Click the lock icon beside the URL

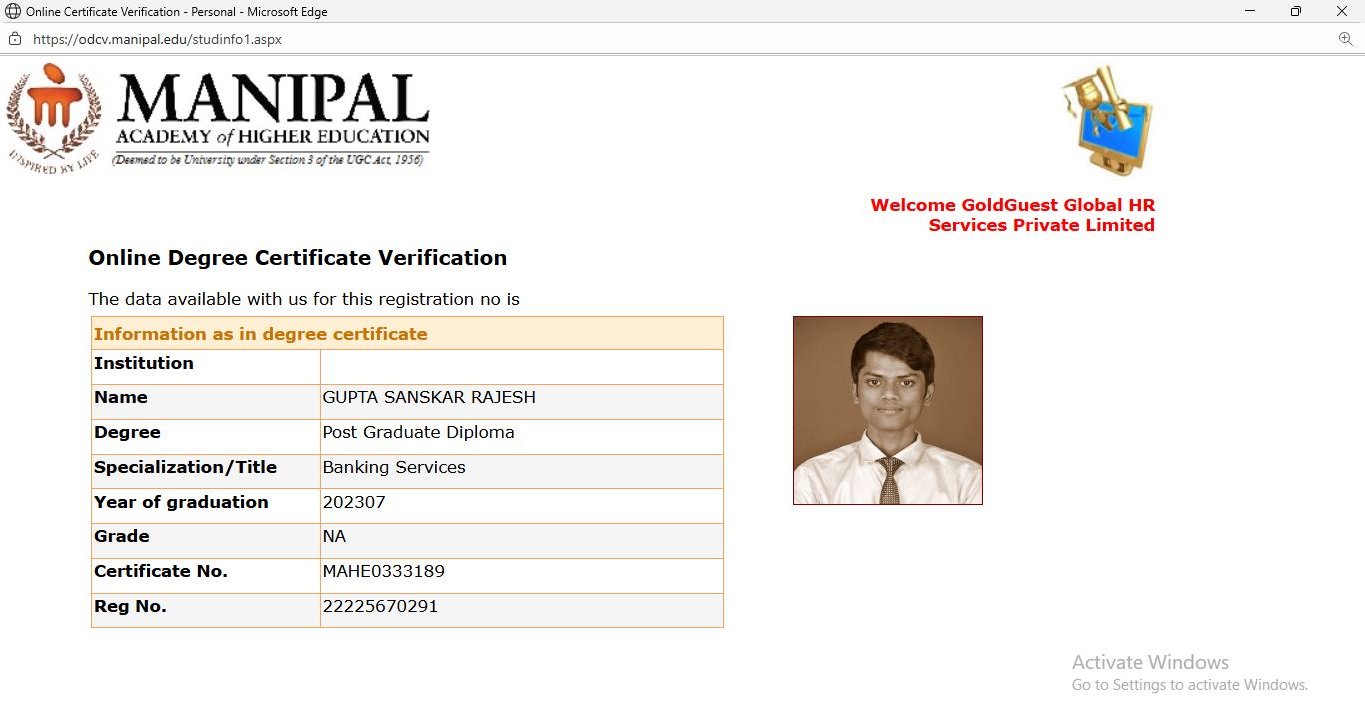pos(15,39)
